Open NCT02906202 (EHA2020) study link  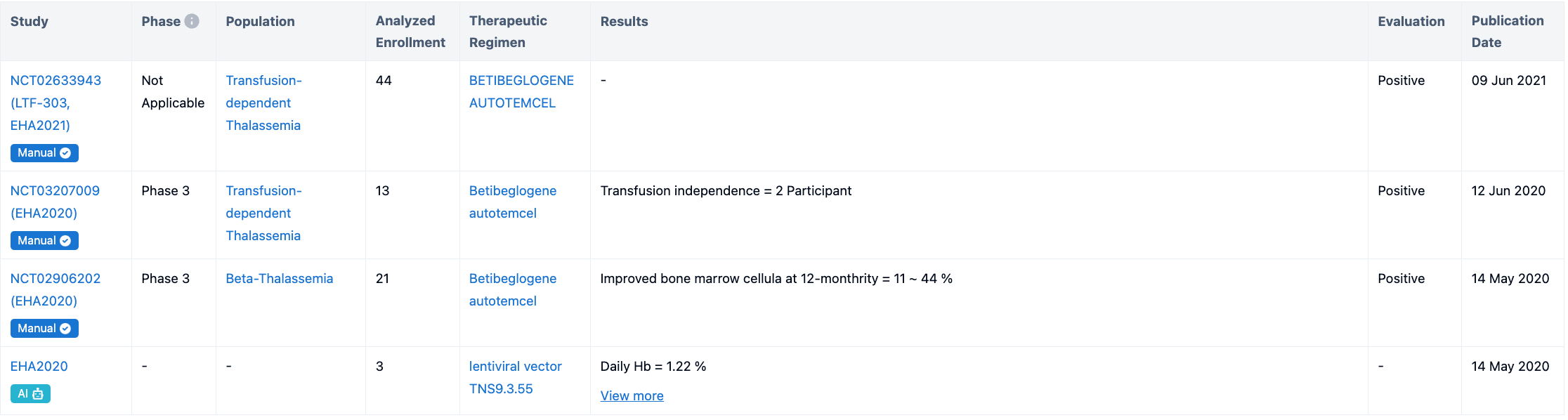pos(55,289)
